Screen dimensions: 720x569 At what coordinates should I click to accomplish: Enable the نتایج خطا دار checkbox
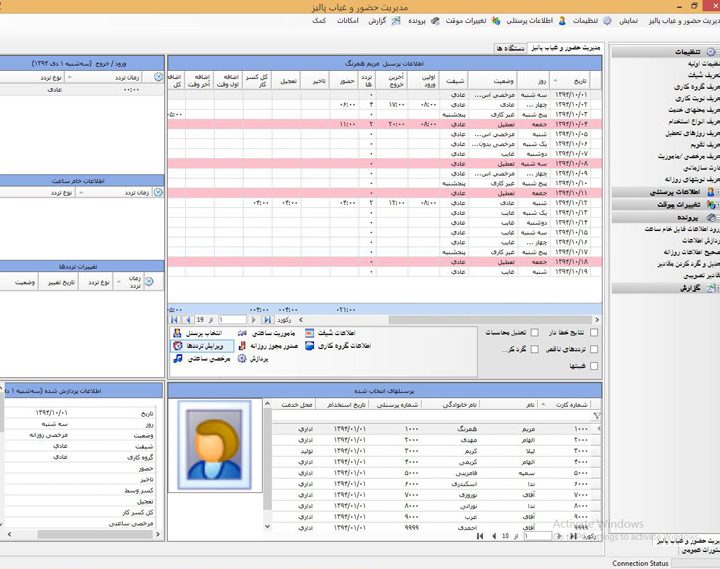click(x=595, y=333)
